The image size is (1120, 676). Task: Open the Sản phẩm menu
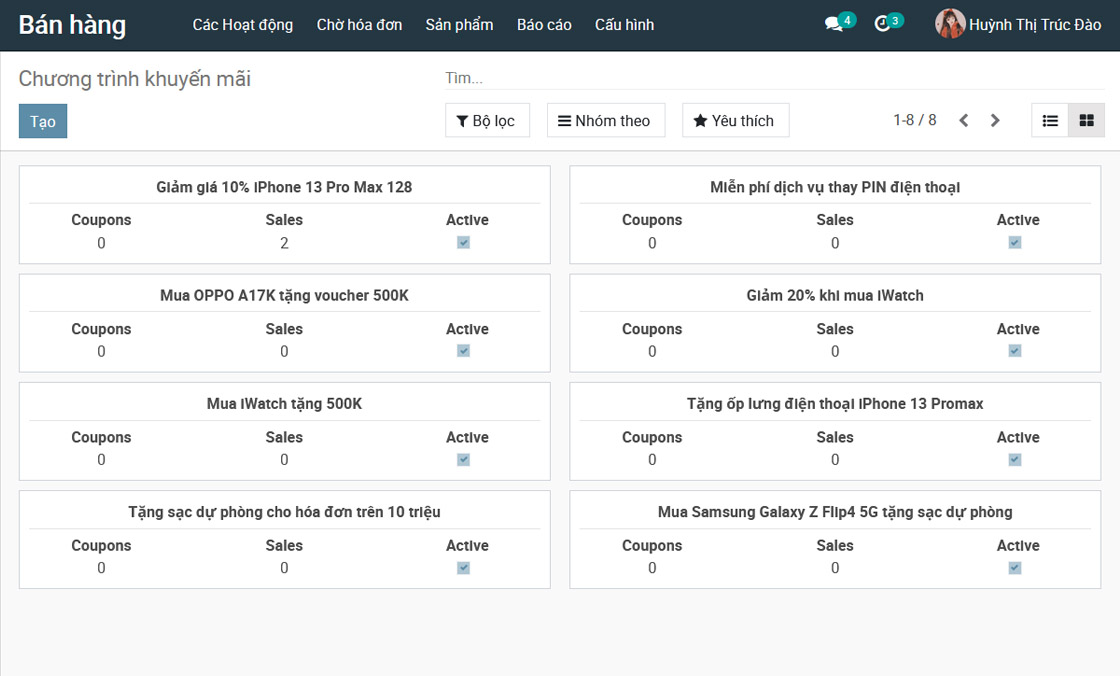pos(459,25)
